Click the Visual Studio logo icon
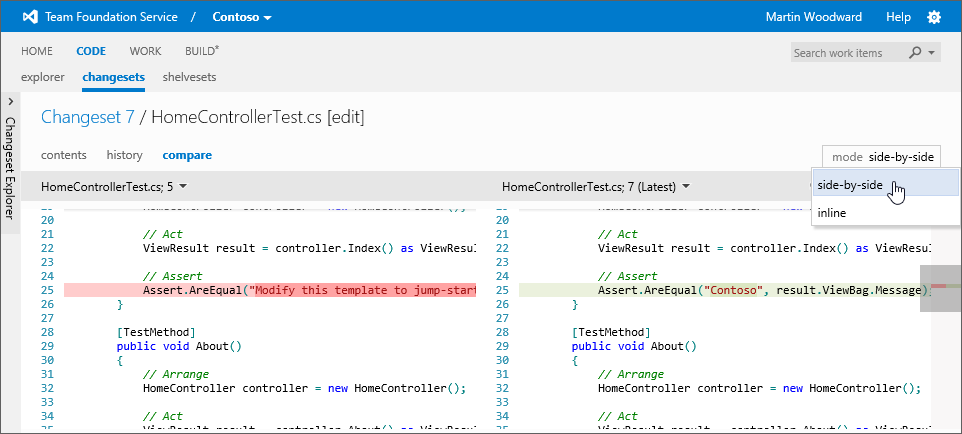Image resolution: width=962 pixels, height=434 pixels. 31,17
